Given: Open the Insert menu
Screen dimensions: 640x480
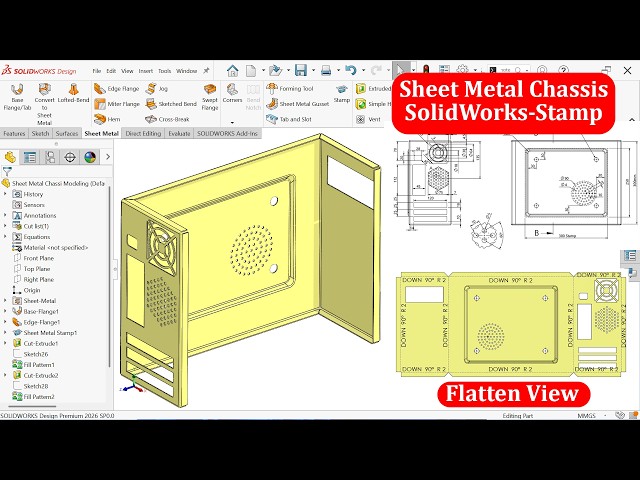Looking at the screenshot, I should (x=146, y=71).
